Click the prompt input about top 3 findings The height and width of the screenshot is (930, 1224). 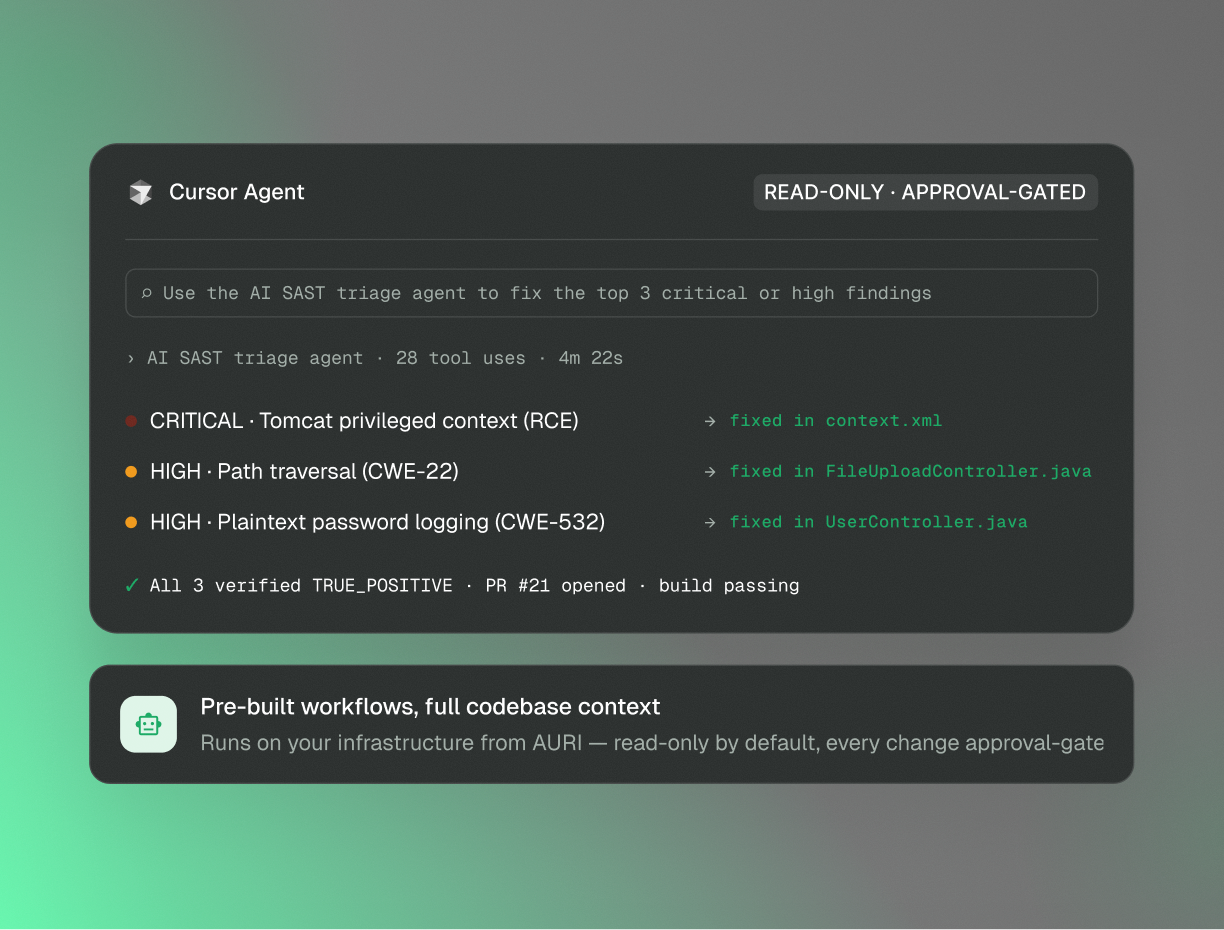tap(611, 293)
